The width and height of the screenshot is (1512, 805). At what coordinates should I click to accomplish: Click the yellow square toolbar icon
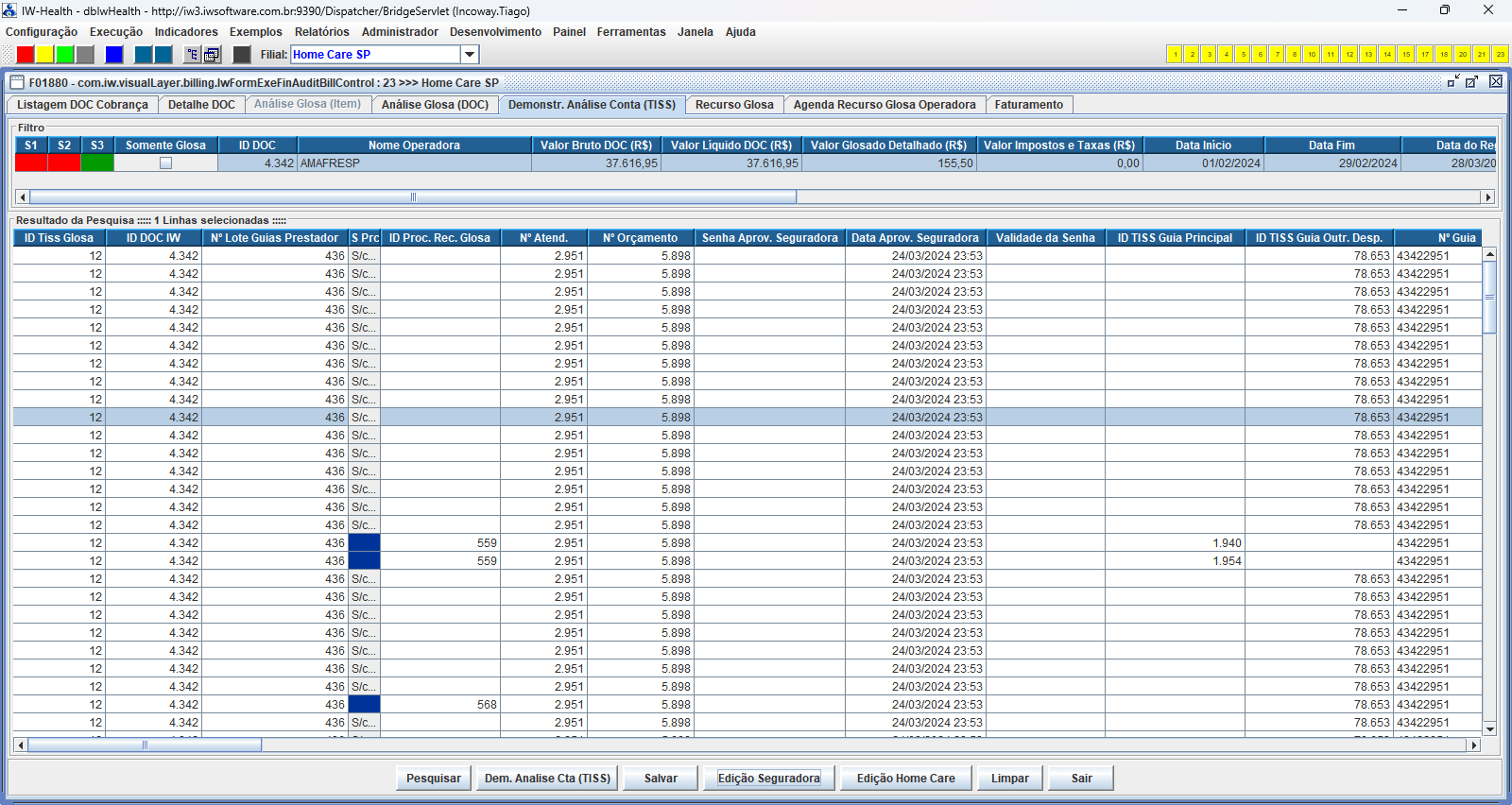[44, 55]
